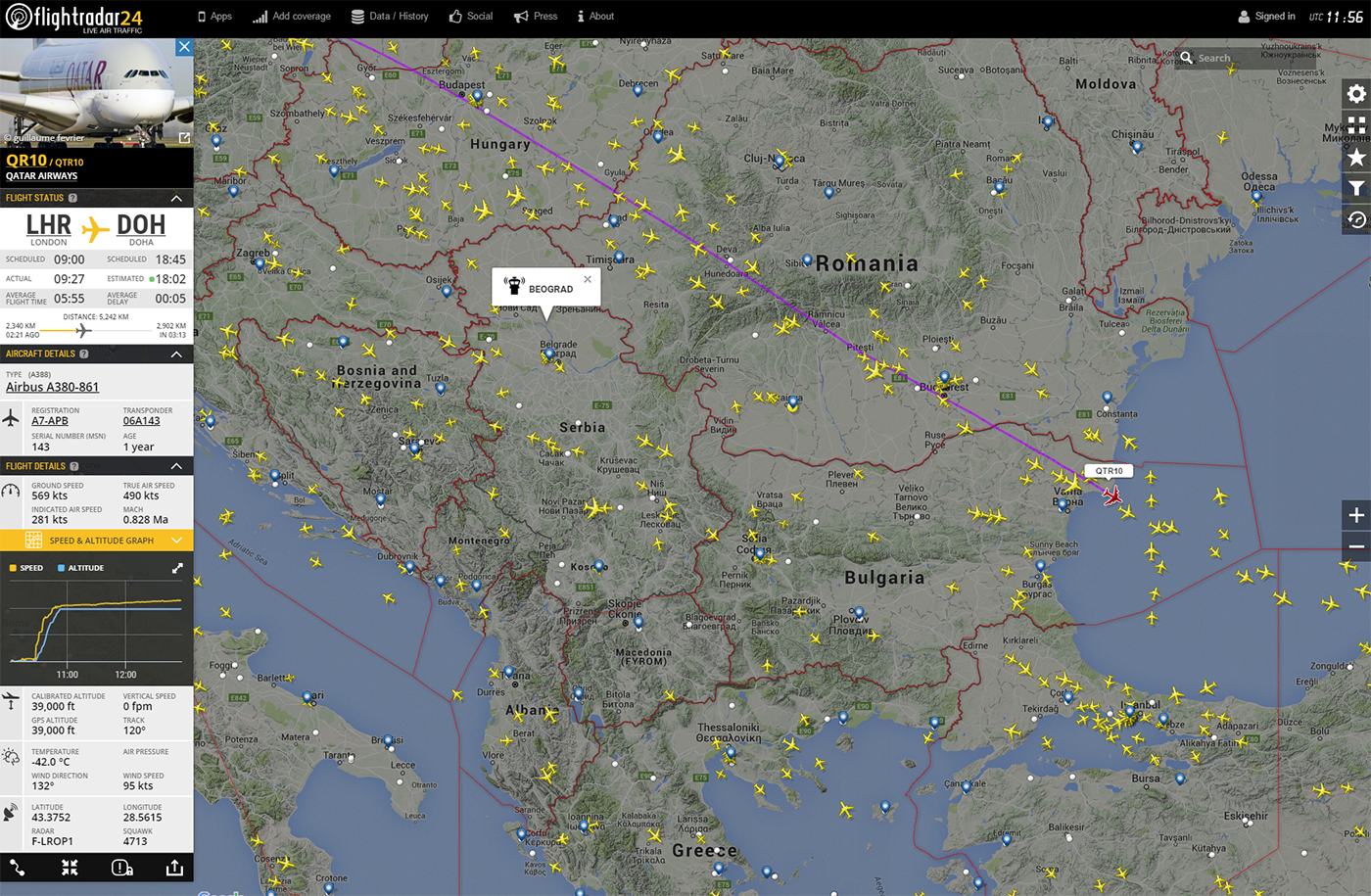Open the playback history clock icon
Image resolution: width=1371 pixels, height=896 pixels.
coord(1356,219)
